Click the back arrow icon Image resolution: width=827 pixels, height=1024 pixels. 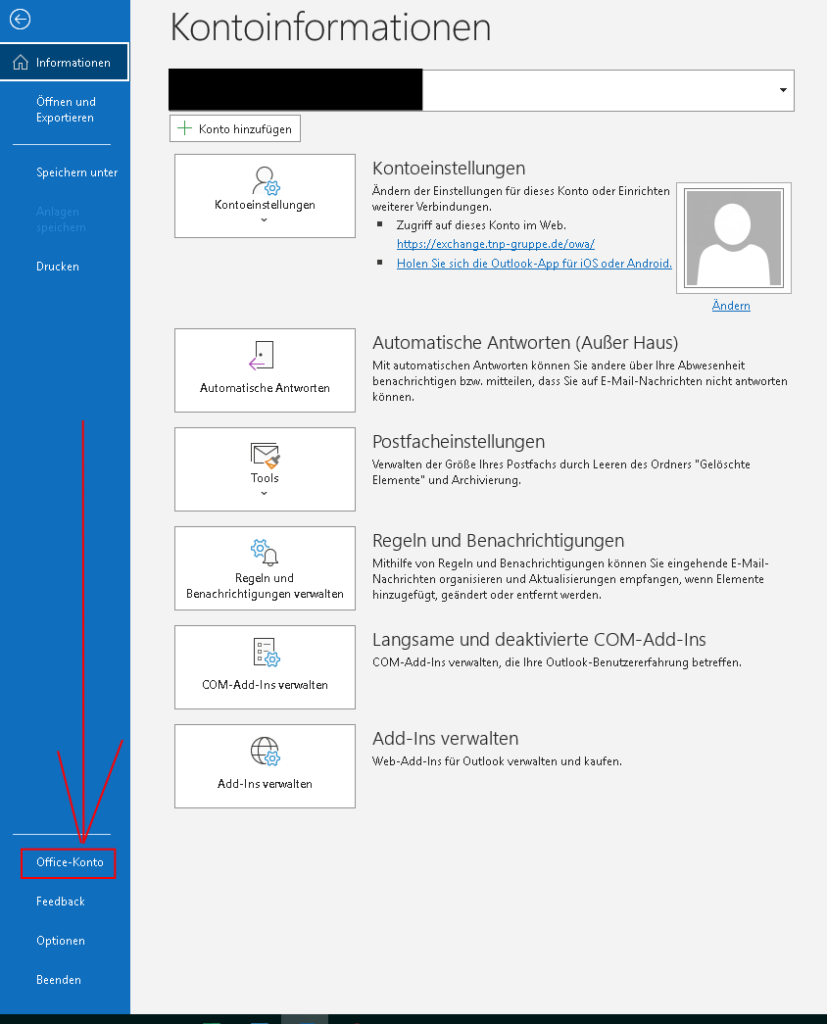pos(19,19)
